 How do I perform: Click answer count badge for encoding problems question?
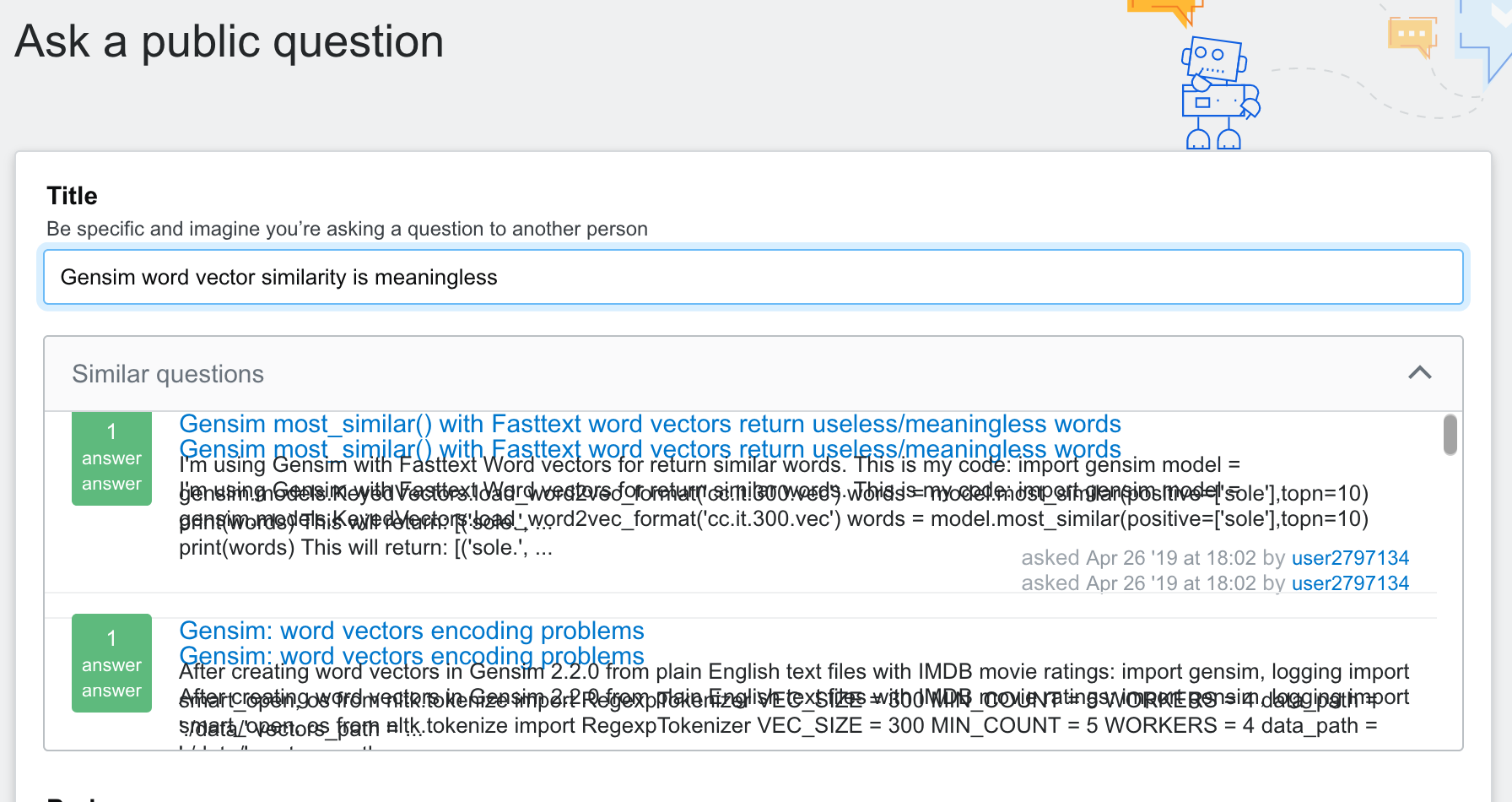(111, 664)
